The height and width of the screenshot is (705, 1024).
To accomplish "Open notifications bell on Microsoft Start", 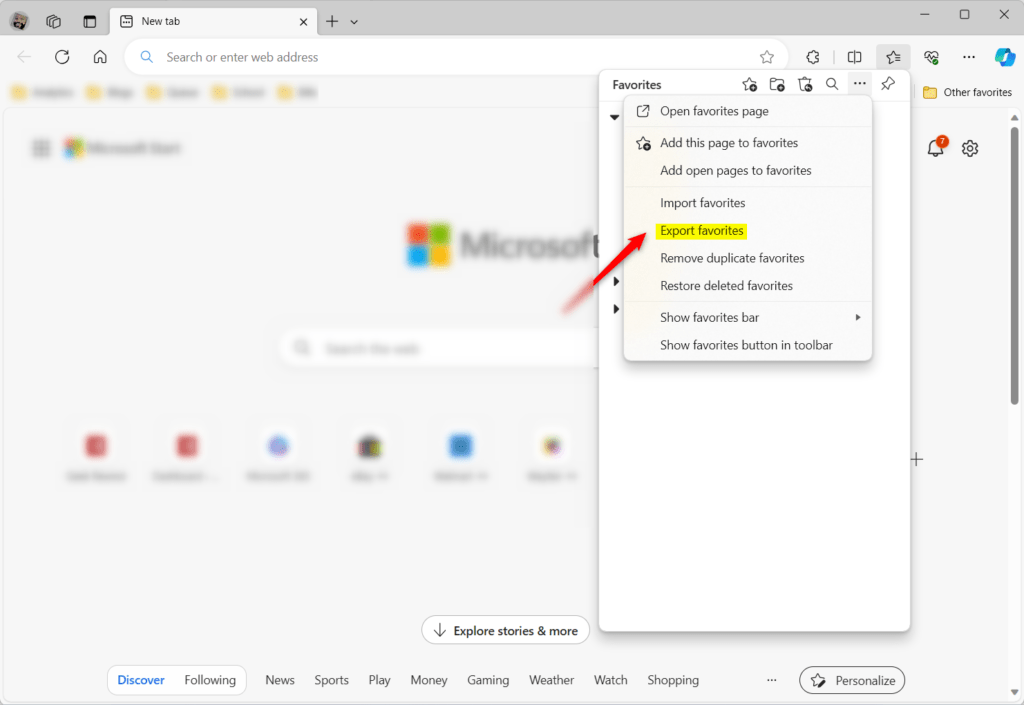I will coord(934,147).
